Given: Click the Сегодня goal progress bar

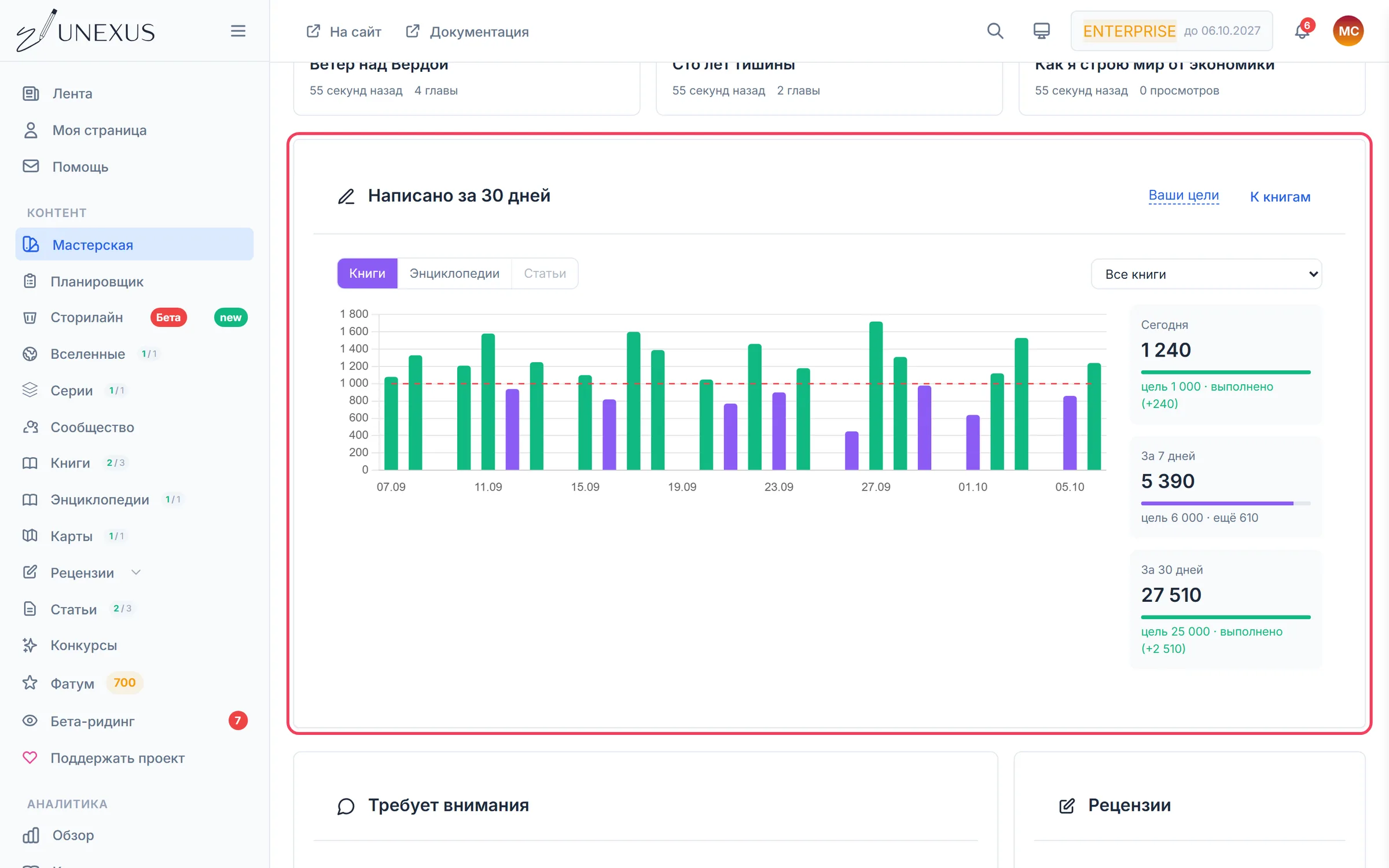Looking at the screenshot, I should [1226, 372].
